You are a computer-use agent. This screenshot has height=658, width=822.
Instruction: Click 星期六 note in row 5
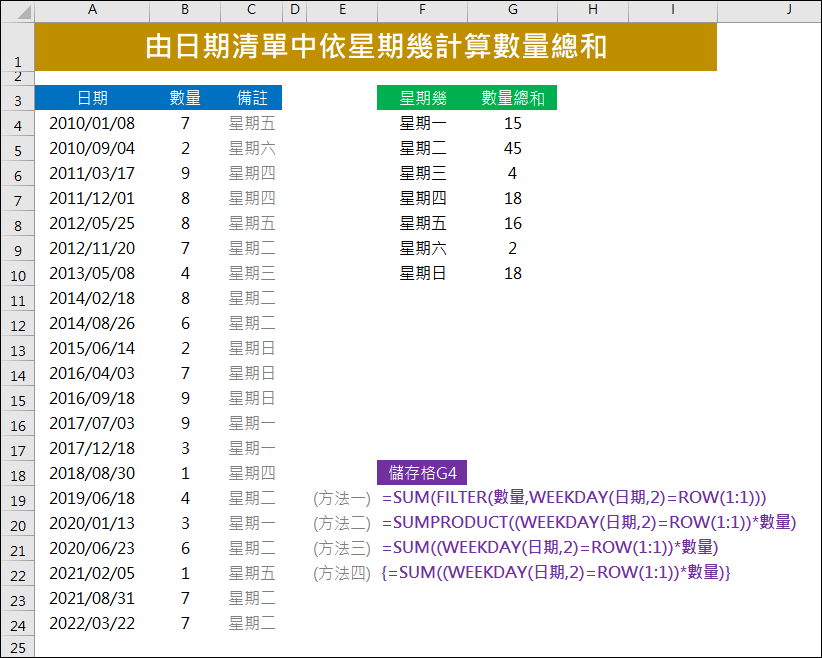252,148
